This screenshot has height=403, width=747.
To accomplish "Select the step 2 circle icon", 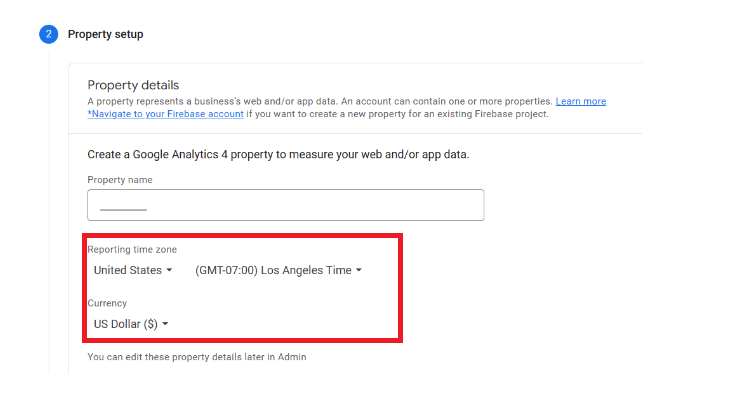I will point(49,34).
